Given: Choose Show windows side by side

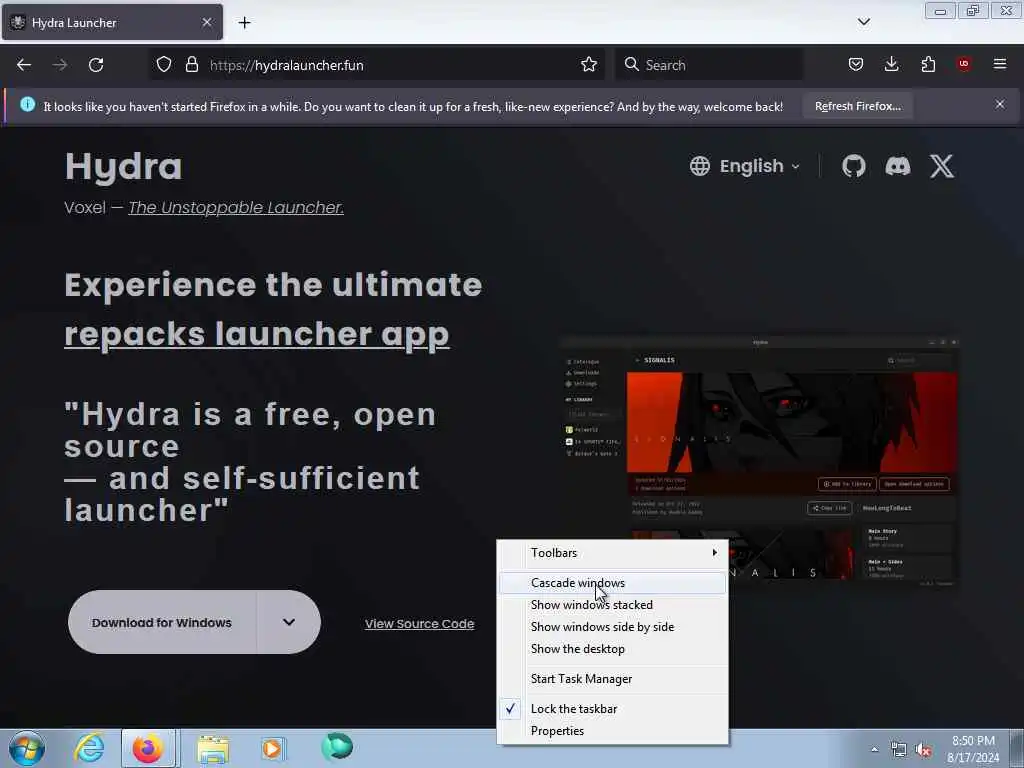Looking at the screenshot, I should click(x=613, y=626).
